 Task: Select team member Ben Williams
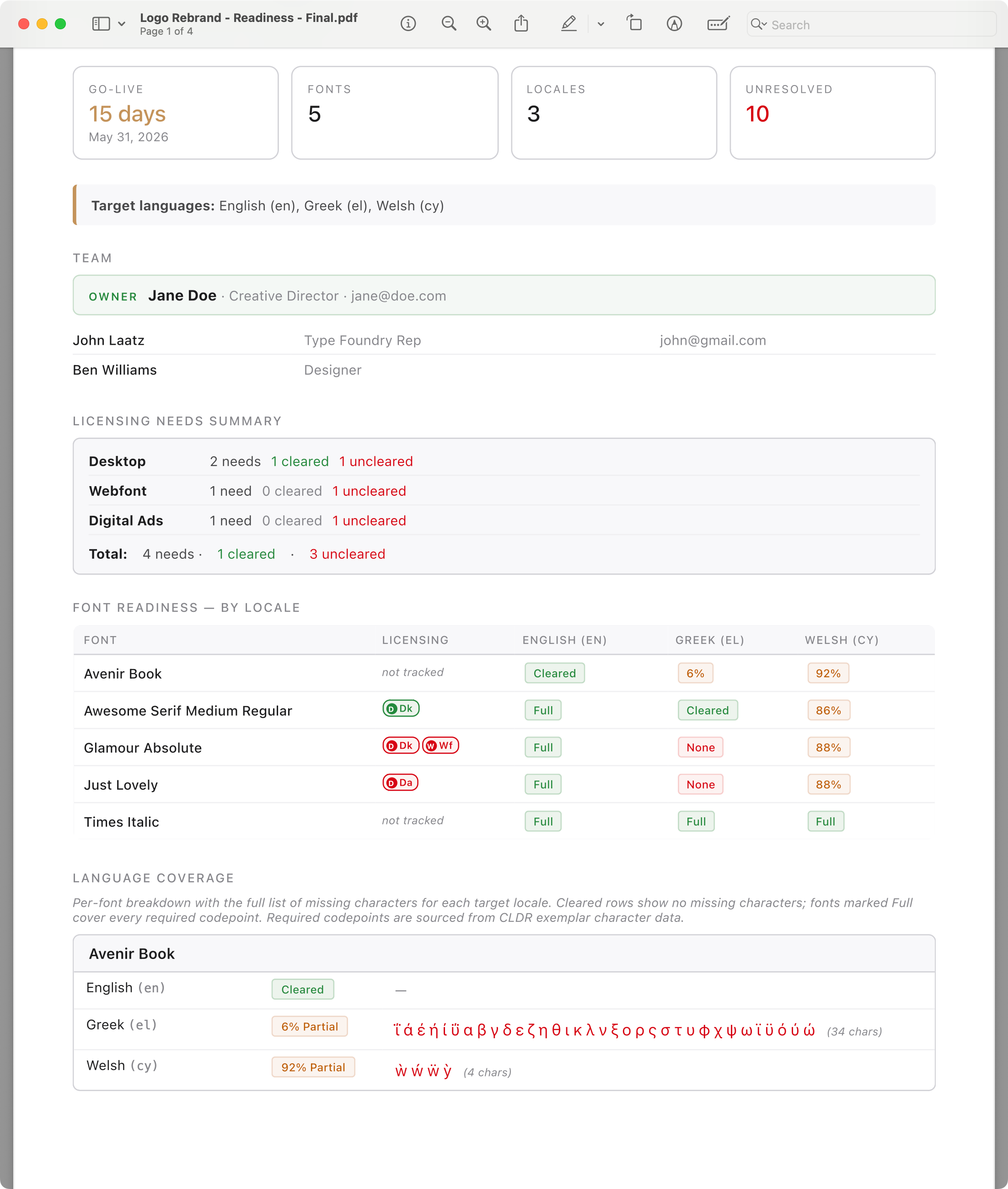coord(115,370)
